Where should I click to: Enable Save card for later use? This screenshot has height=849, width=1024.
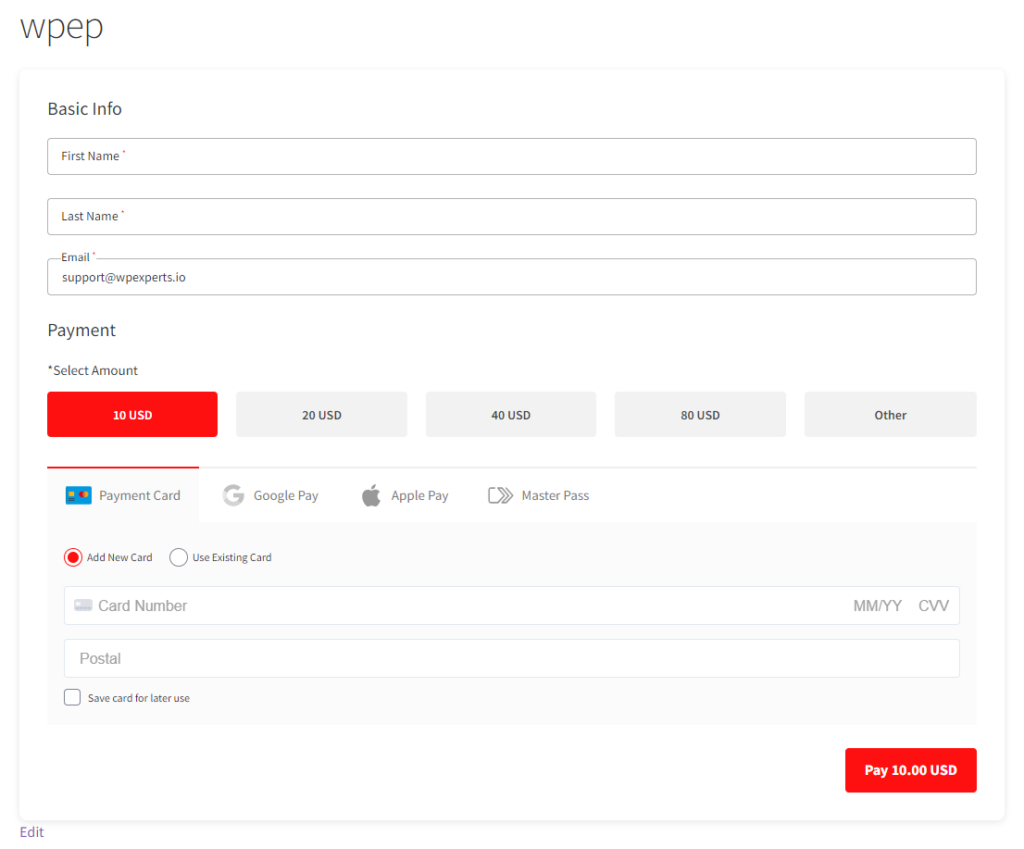[72, 697]
